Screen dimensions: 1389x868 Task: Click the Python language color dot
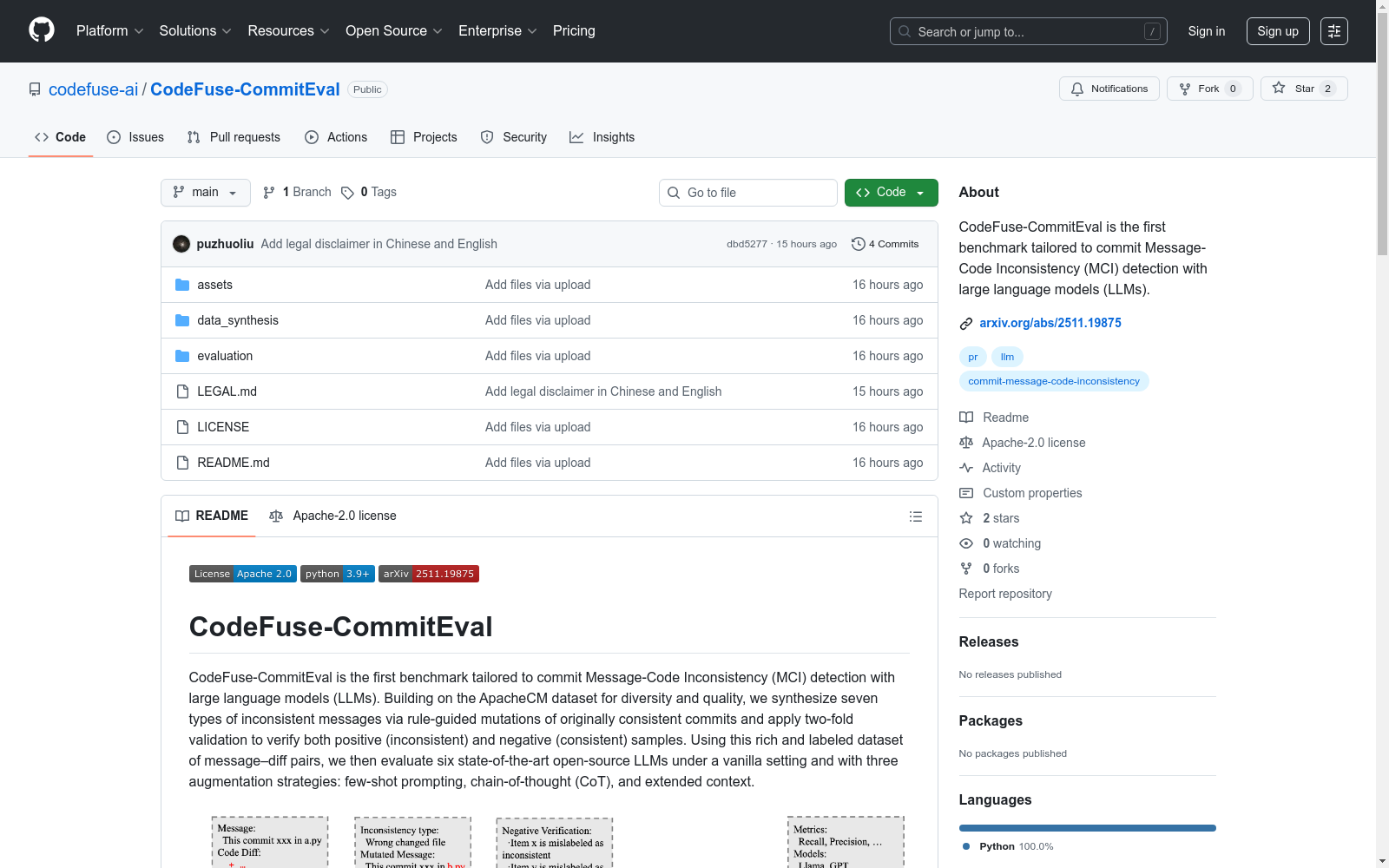(x=966, y=846)
